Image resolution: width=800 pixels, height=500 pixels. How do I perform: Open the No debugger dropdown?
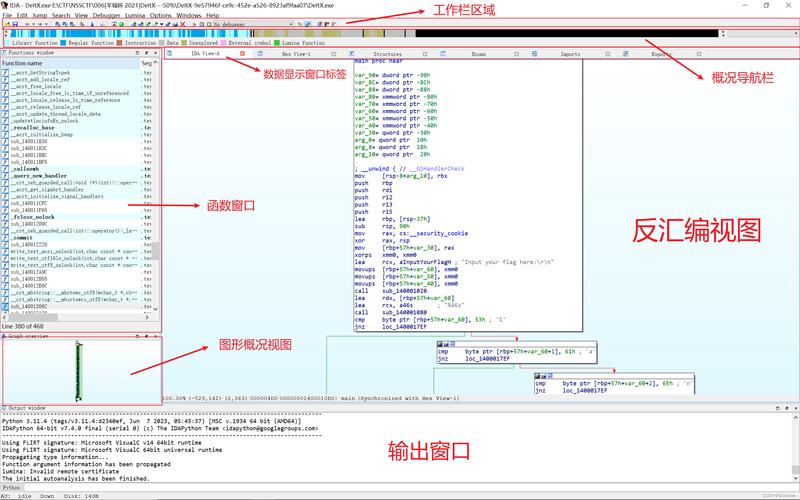pos(253,24)
